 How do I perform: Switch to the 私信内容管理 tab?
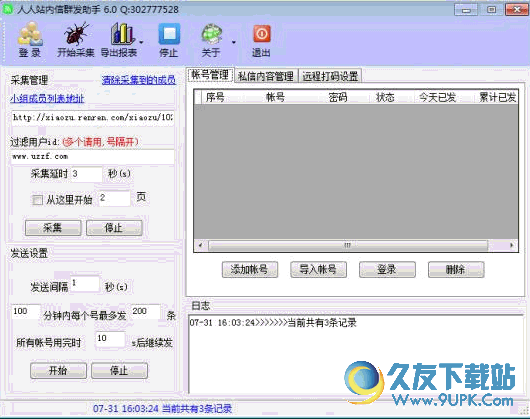click(x=266, y=76)
